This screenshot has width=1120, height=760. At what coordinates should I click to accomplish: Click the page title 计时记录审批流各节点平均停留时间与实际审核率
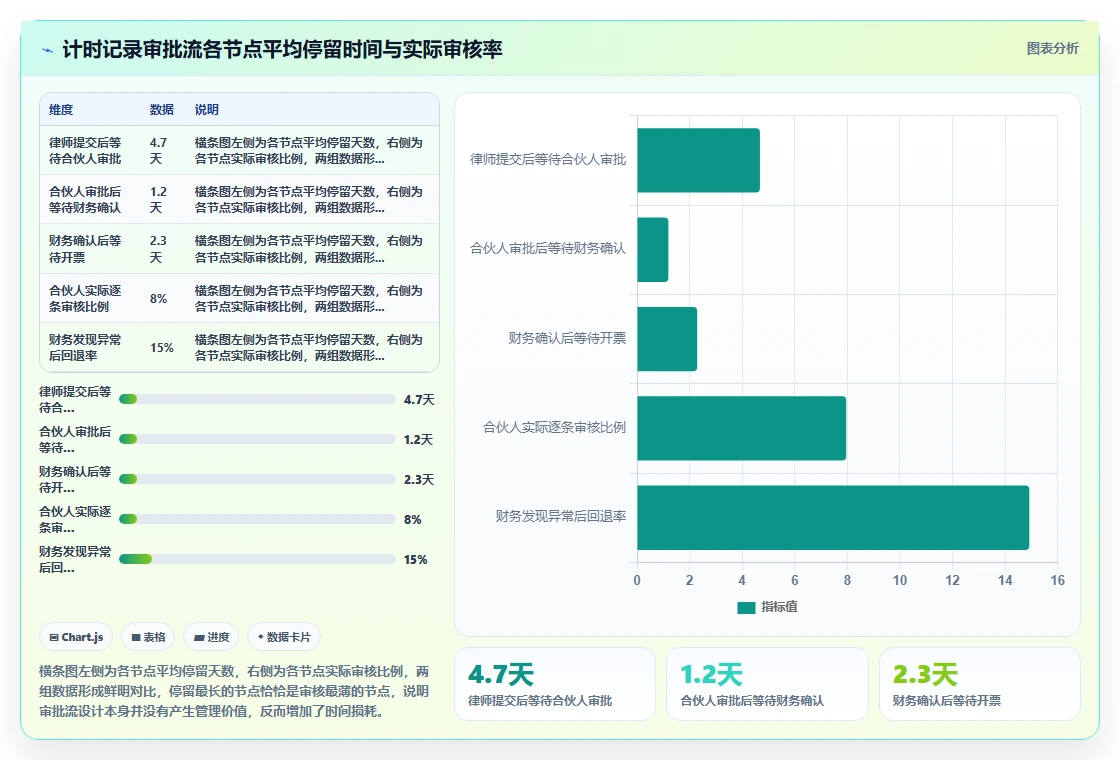coord(282,49)
